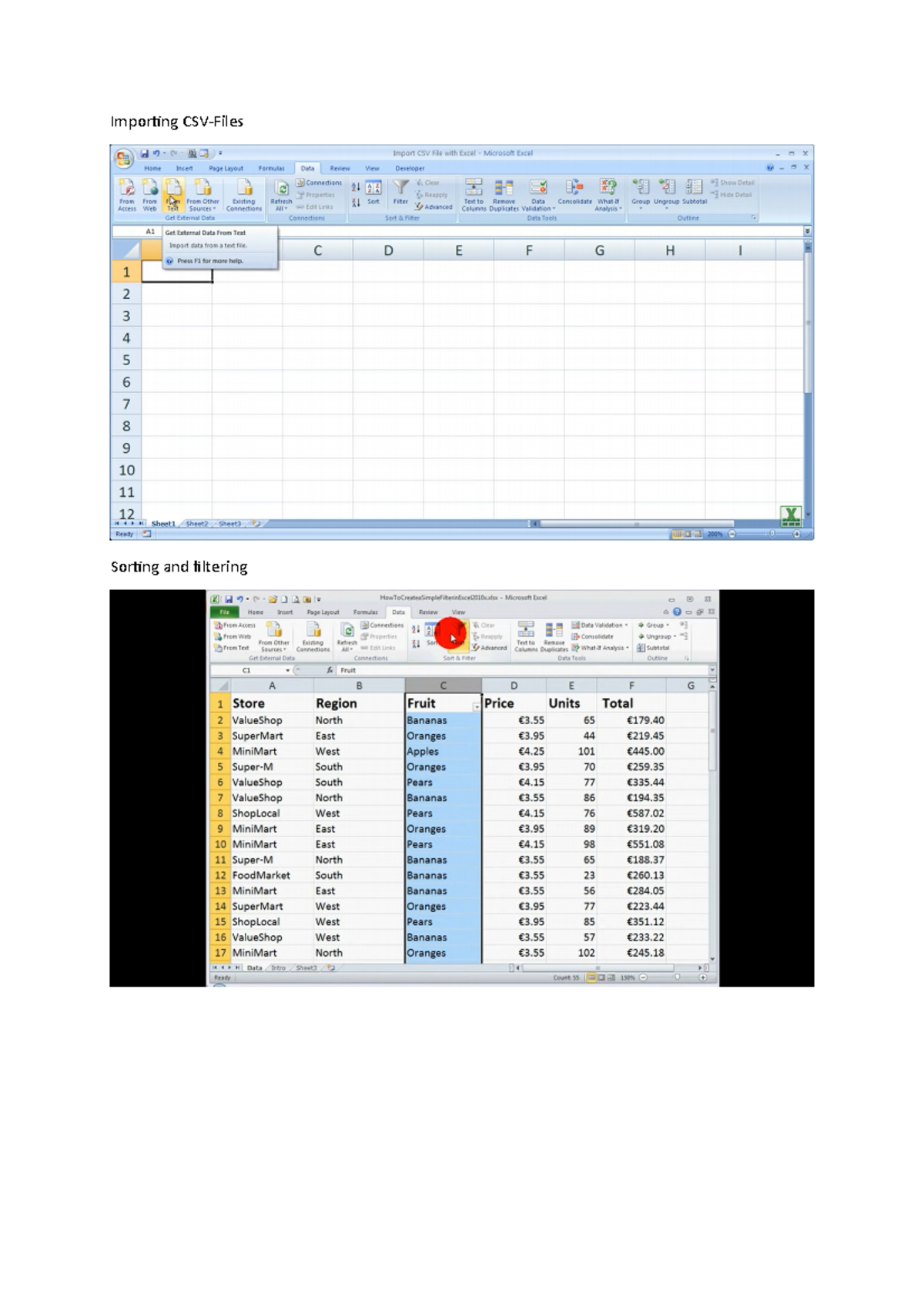Select Normal view button in Import CSV status bar
The width and height of the screenshot is (924, 1308).
pos(678,534)
